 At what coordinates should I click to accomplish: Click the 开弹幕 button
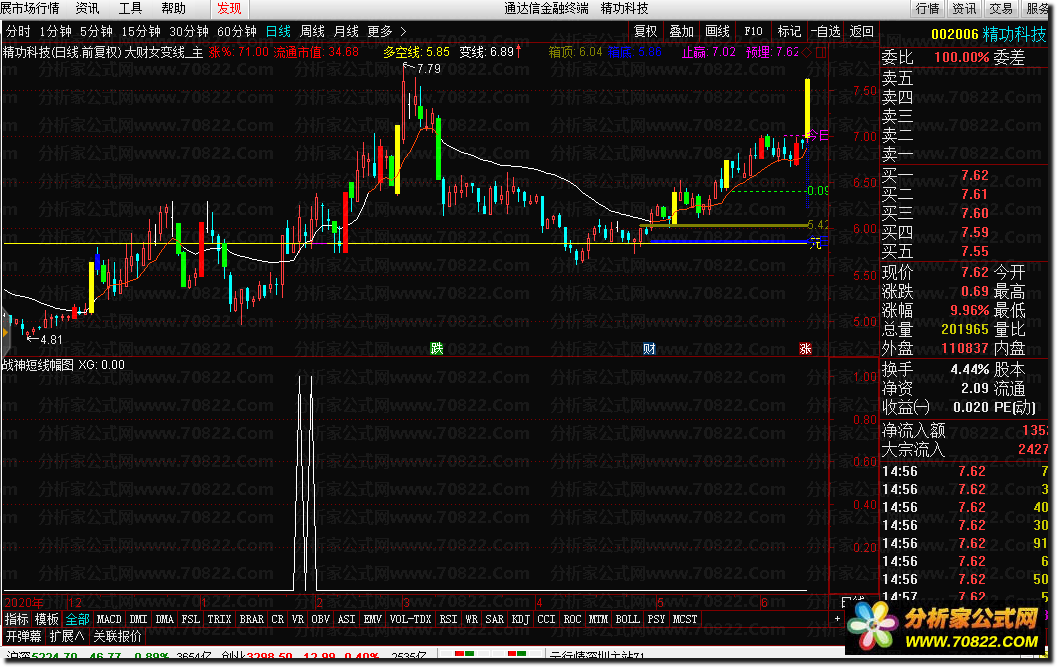[24, 637]
